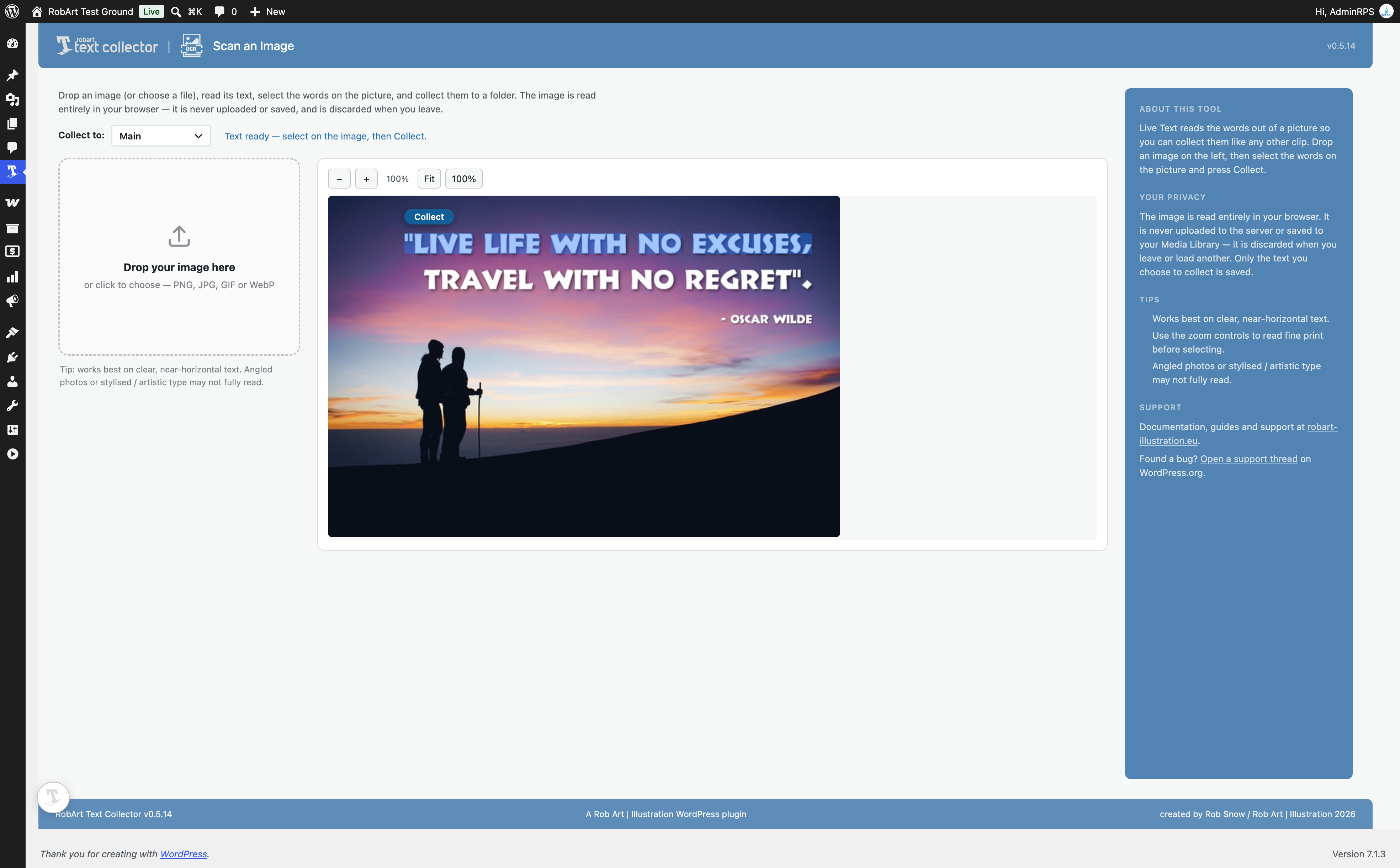Viewport: 1400px width, 868px height.
Task: Open Appearance paintbrush sidebar icon
Action: click(12, 333)
